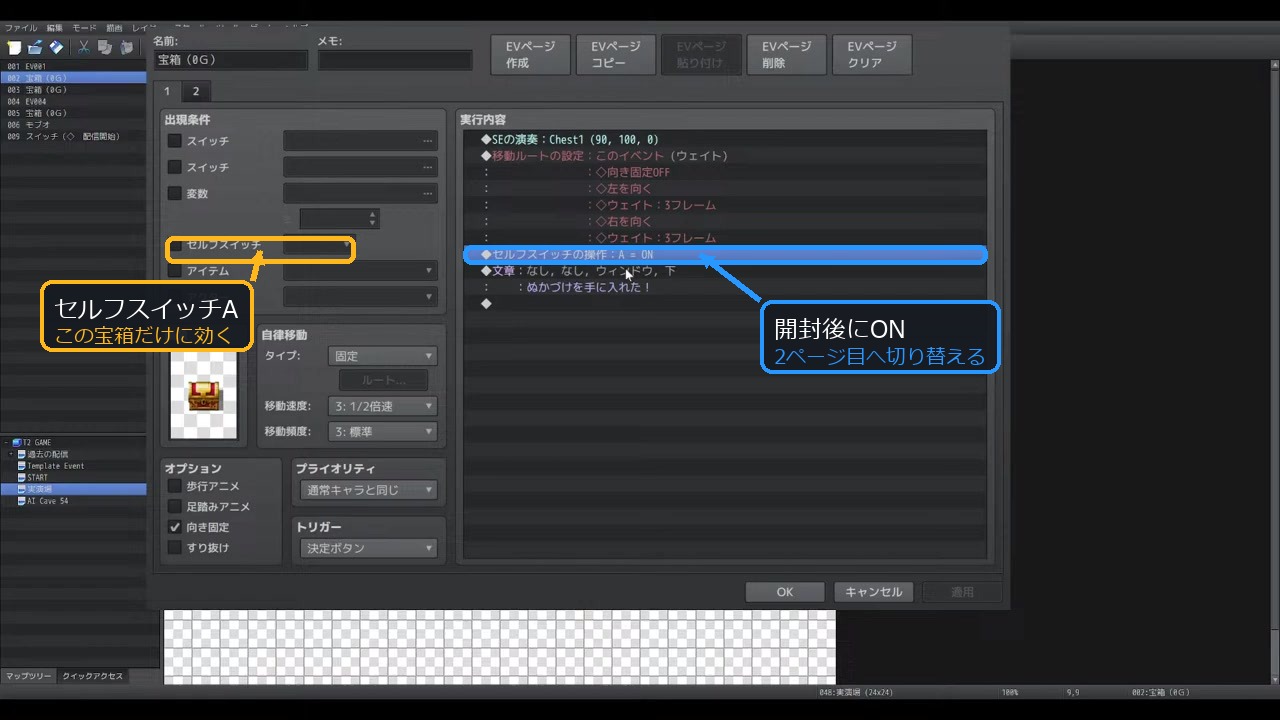Select the START map in tree
The height and width of the screenshot is (720, 1280).
click(x=73, y=477)
